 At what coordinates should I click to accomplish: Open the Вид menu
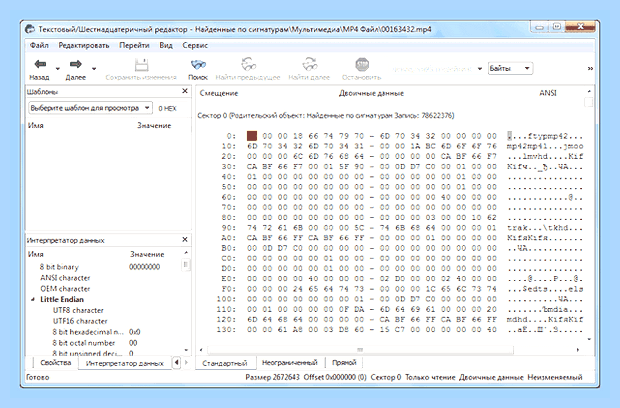[x=166, y=45]
